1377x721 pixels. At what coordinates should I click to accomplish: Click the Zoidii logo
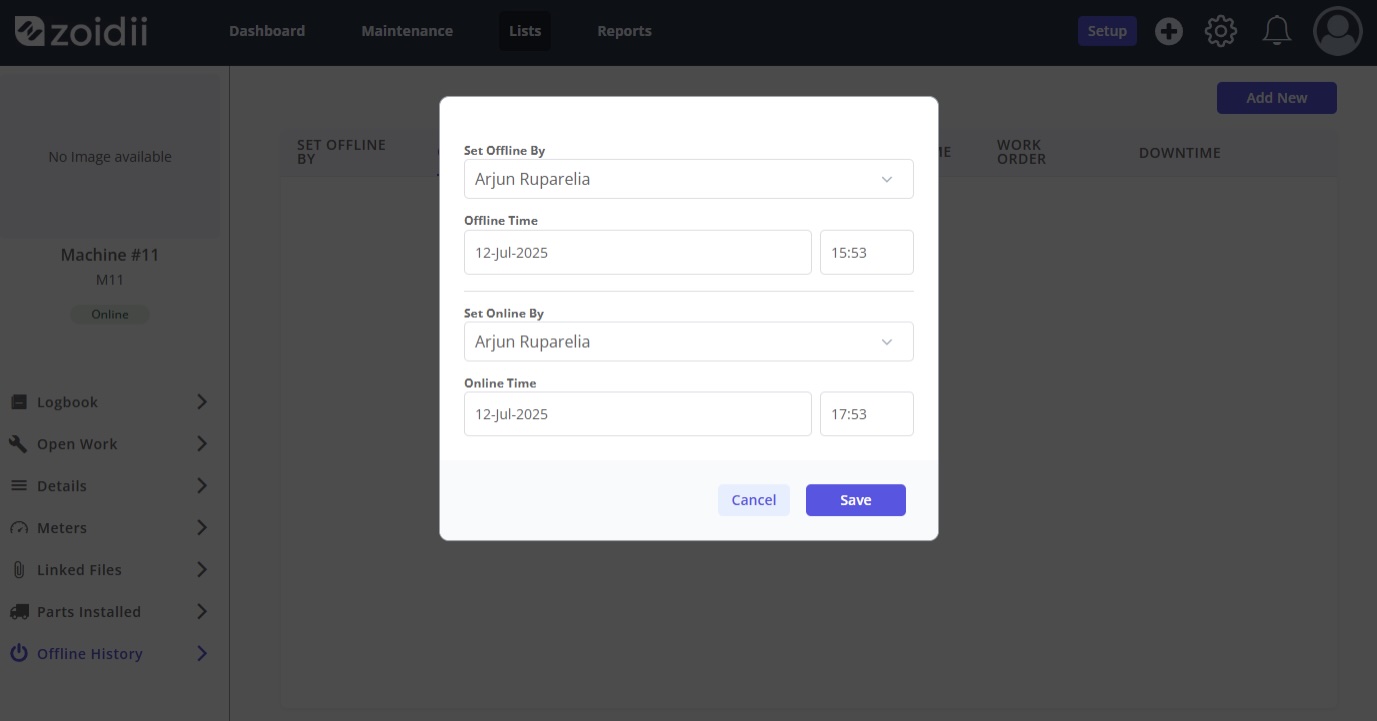81,31
